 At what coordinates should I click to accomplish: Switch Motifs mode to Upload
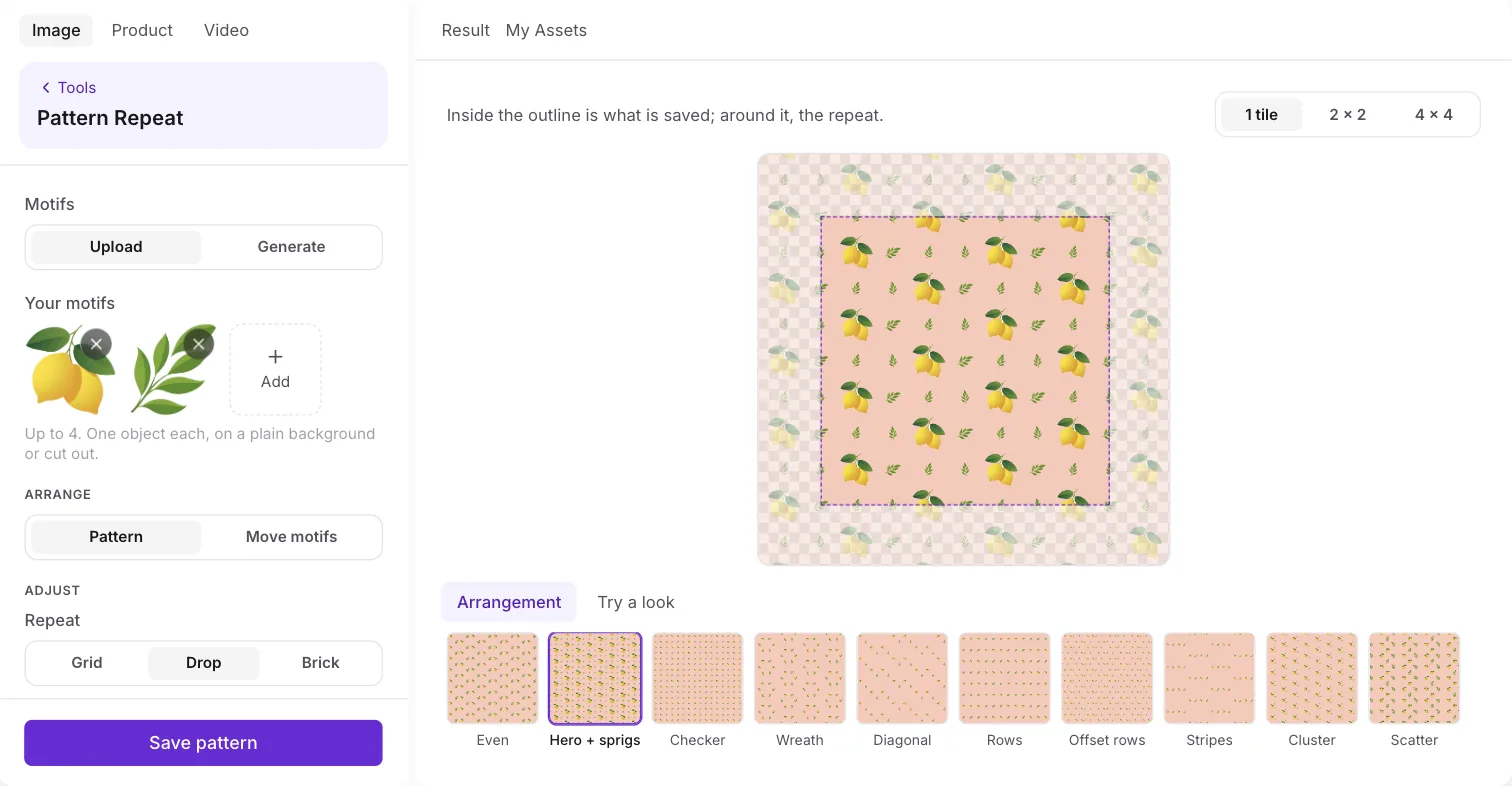click(116, 247)
